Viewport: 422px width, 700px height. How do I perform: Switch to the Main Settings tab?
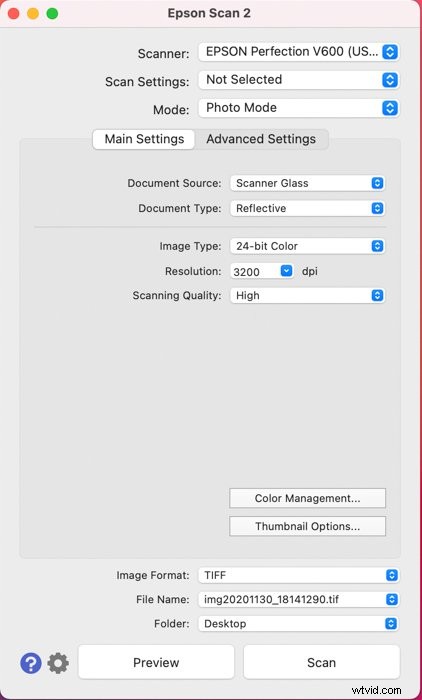(x=144, y=139)
